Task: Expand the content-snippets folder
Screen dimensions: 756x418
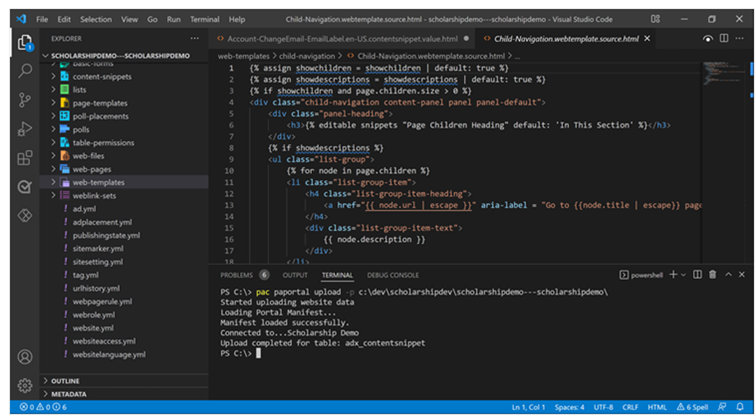Action: coord(102,77)
